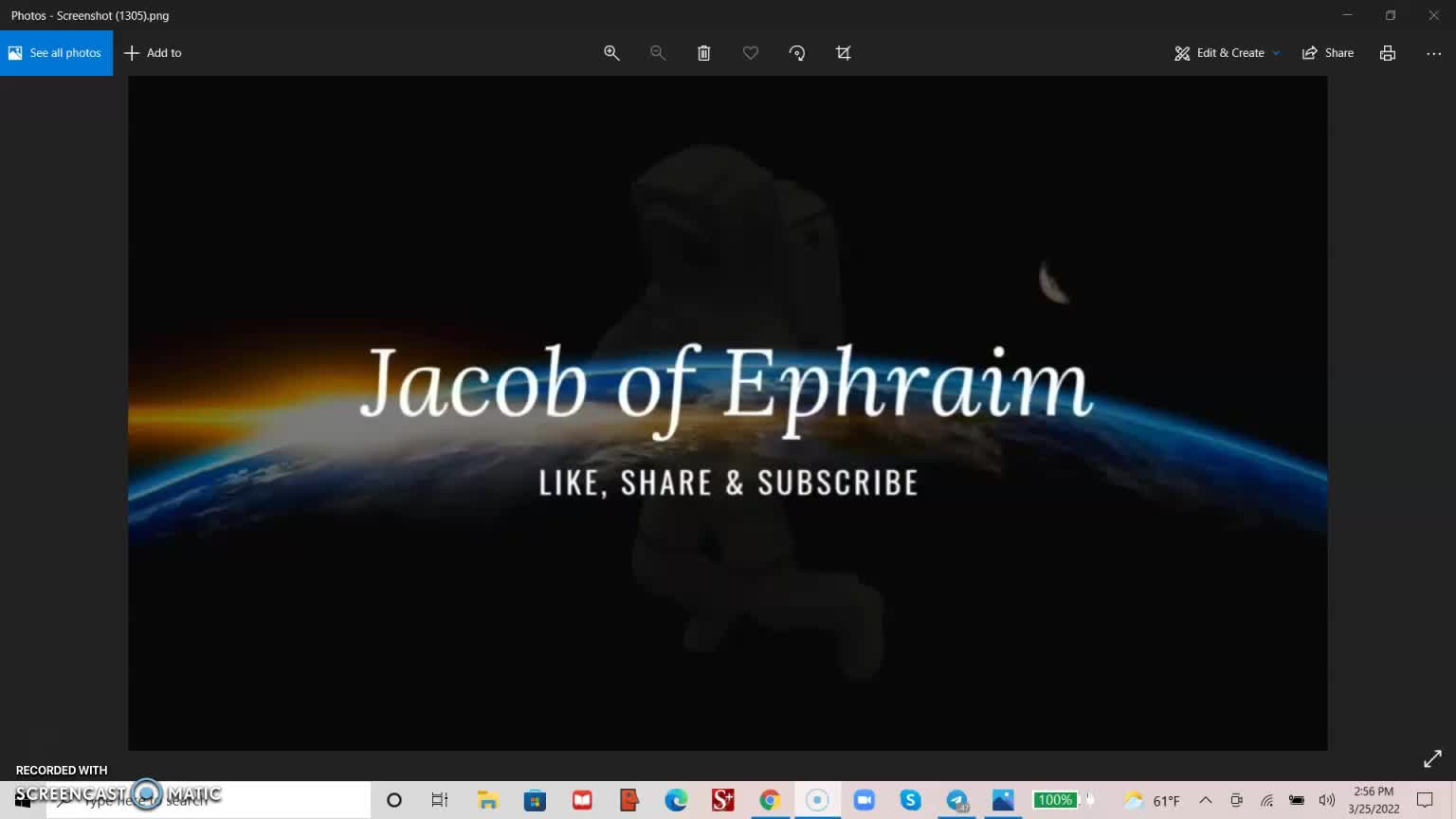This screenshot has height=819, width=1456.
Task: Open the Add to menu
Action: (x=153, y=53)
